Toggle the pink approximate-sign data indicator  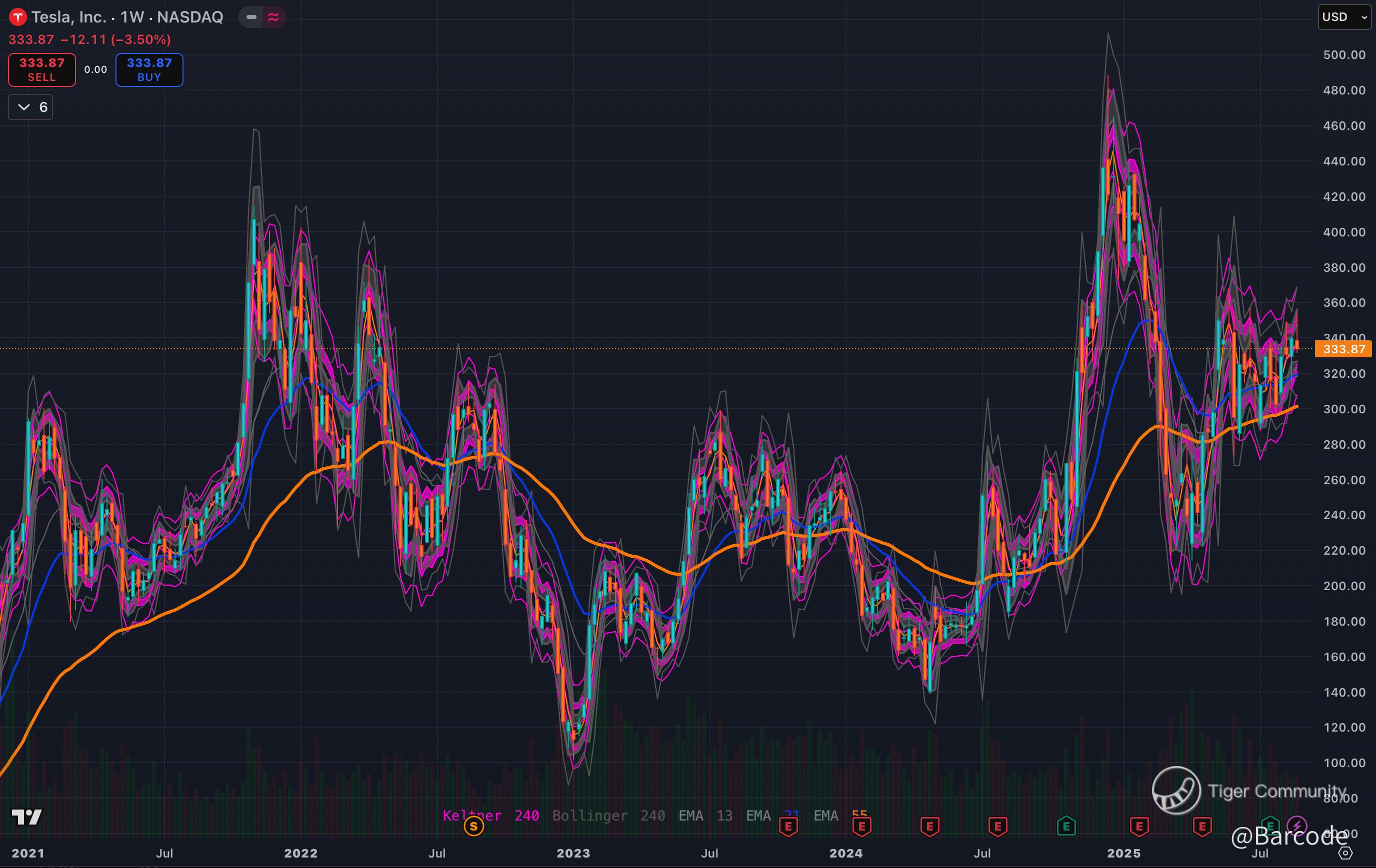tap(273, 17)
